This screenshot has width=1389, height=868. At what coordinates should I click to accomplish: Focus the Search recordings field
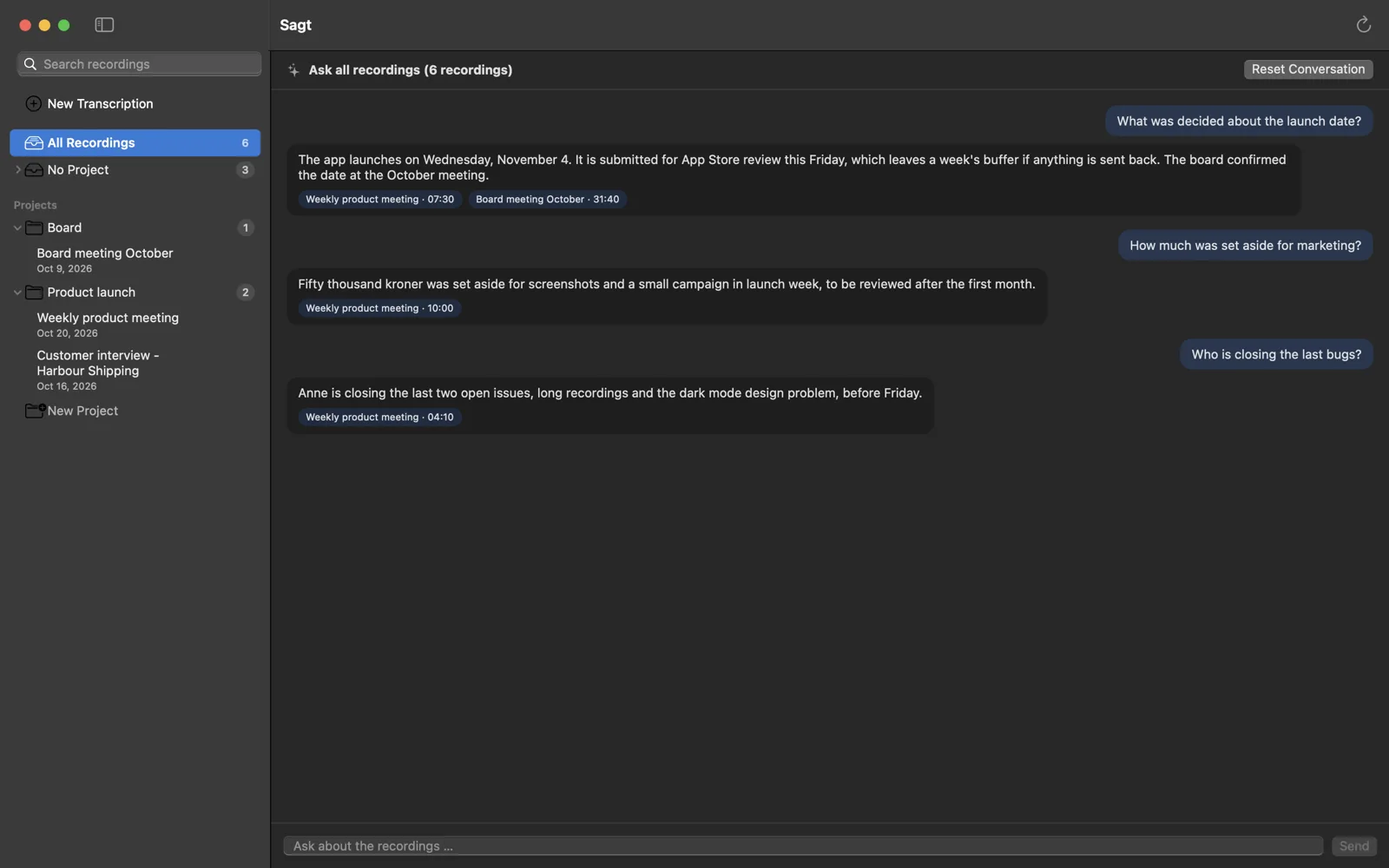click(x=139, y=64)
